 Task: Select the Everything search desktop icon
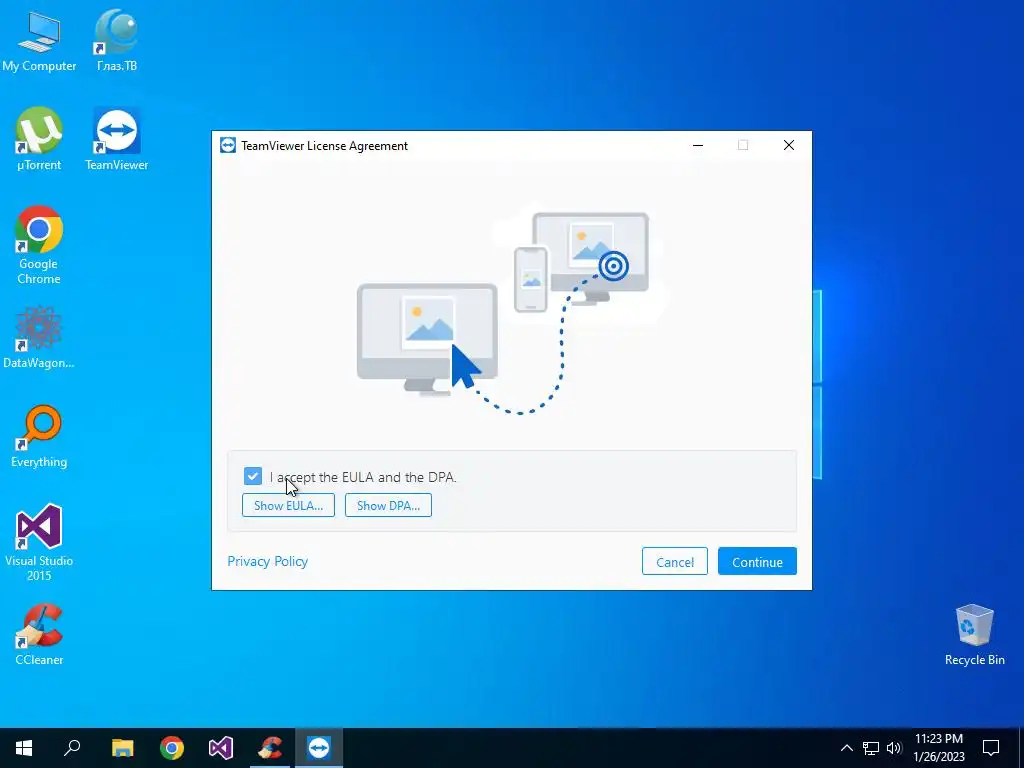pyautogui.click(x=39, y=438)
